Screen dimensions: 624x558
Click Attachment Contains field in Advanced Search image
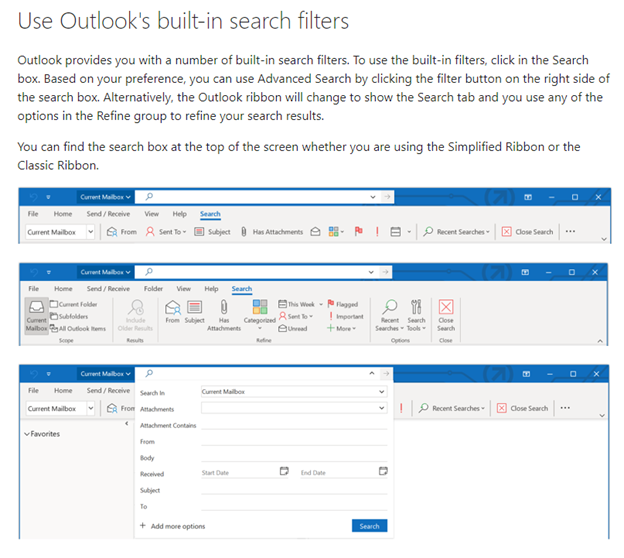[294, 424]
